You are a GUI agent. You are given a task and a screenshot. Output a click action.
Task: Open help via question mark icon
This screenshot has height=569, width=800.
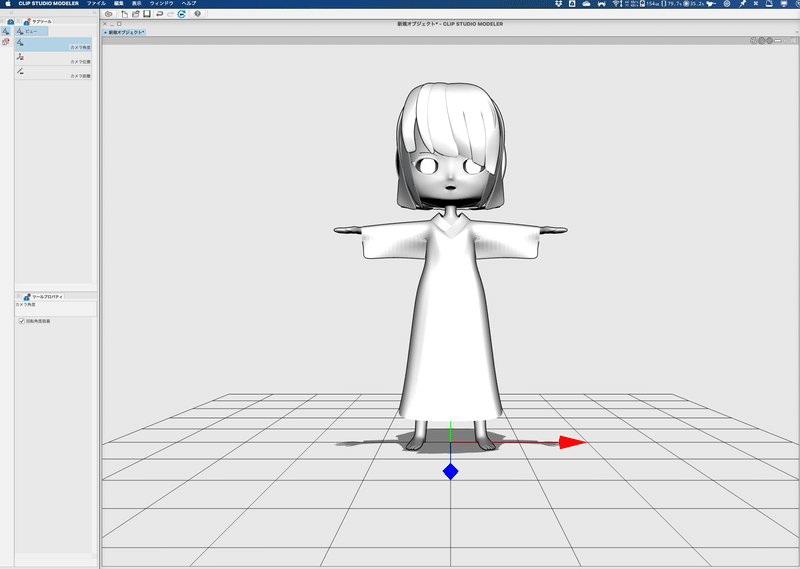pos(197,14)
